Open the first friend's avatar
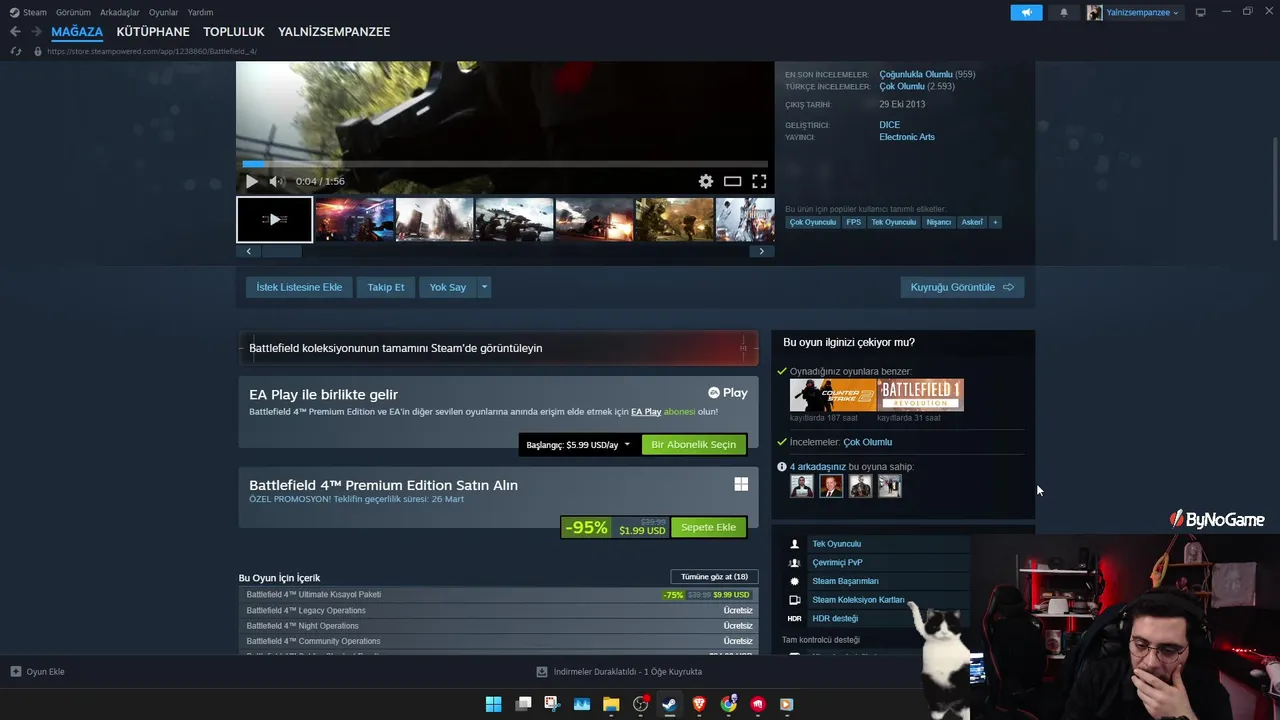This screenshot has height=720, width=1280. click(x=802, y=486)
